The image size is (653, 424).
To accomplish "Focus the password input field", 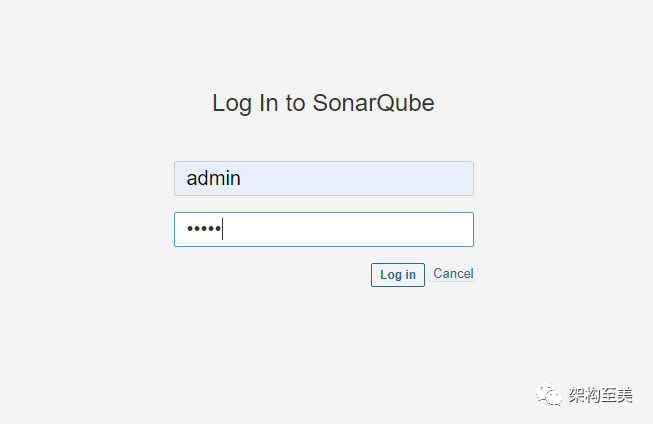I will pos(323,229).
